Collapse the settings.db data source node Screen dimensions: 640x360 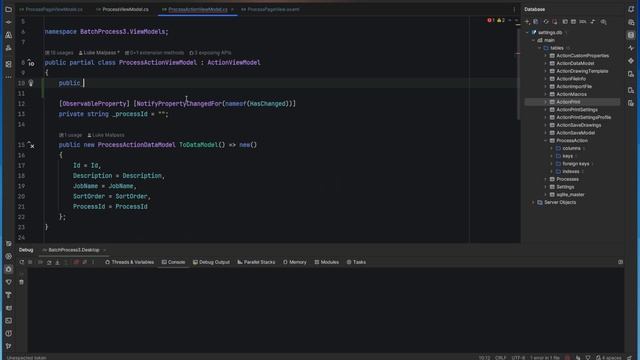[527, 32]
